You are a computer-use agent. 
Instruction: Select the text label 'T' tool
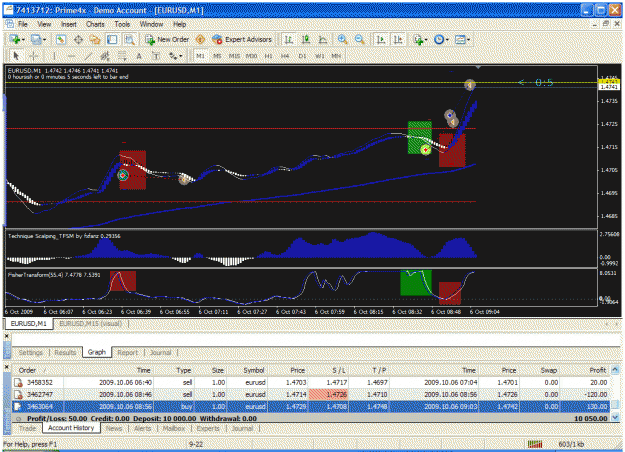[x=156, y=56]
